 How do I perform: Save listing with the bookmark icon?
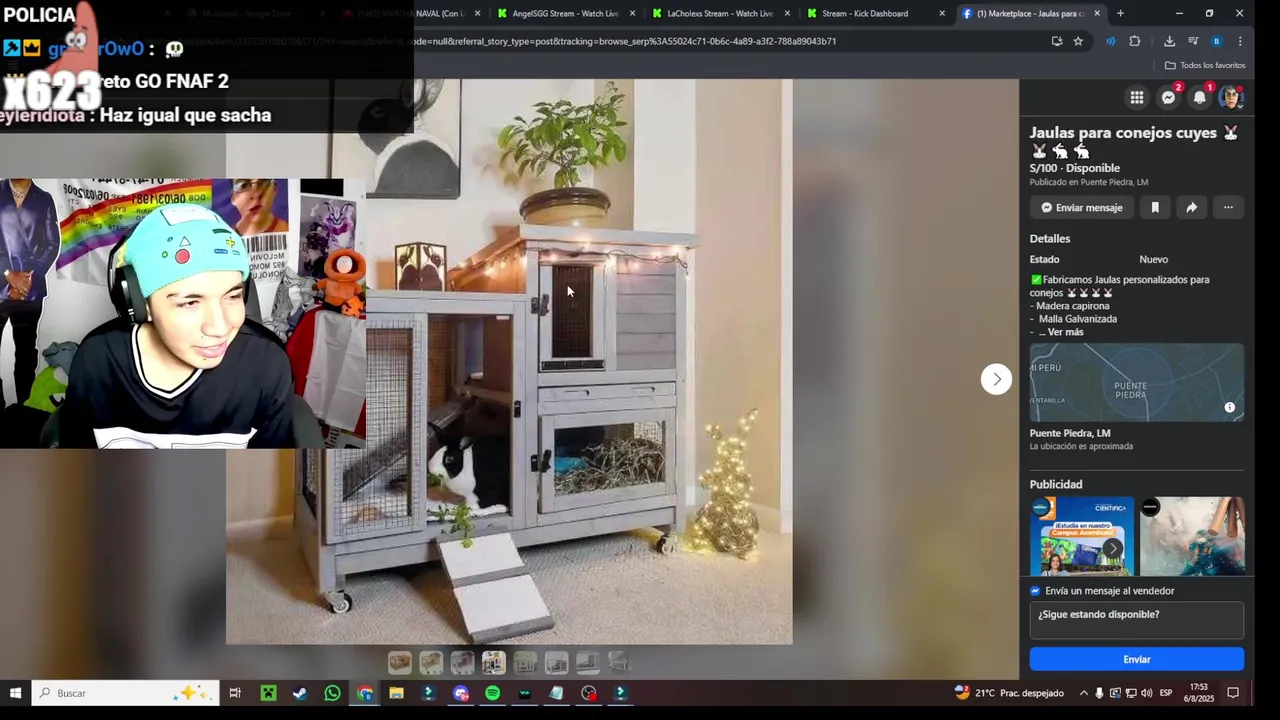coord(1155,208)
